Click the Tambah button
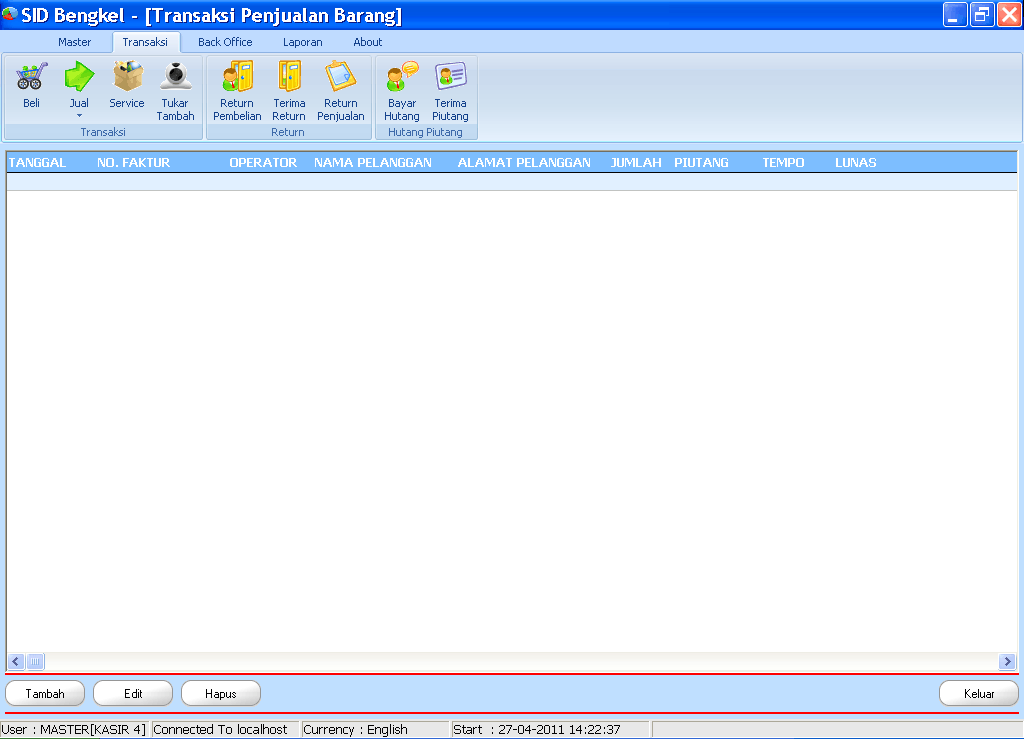Image resolution: width=1024 pixels, height=739 pixels. click(x=44, y=693)
